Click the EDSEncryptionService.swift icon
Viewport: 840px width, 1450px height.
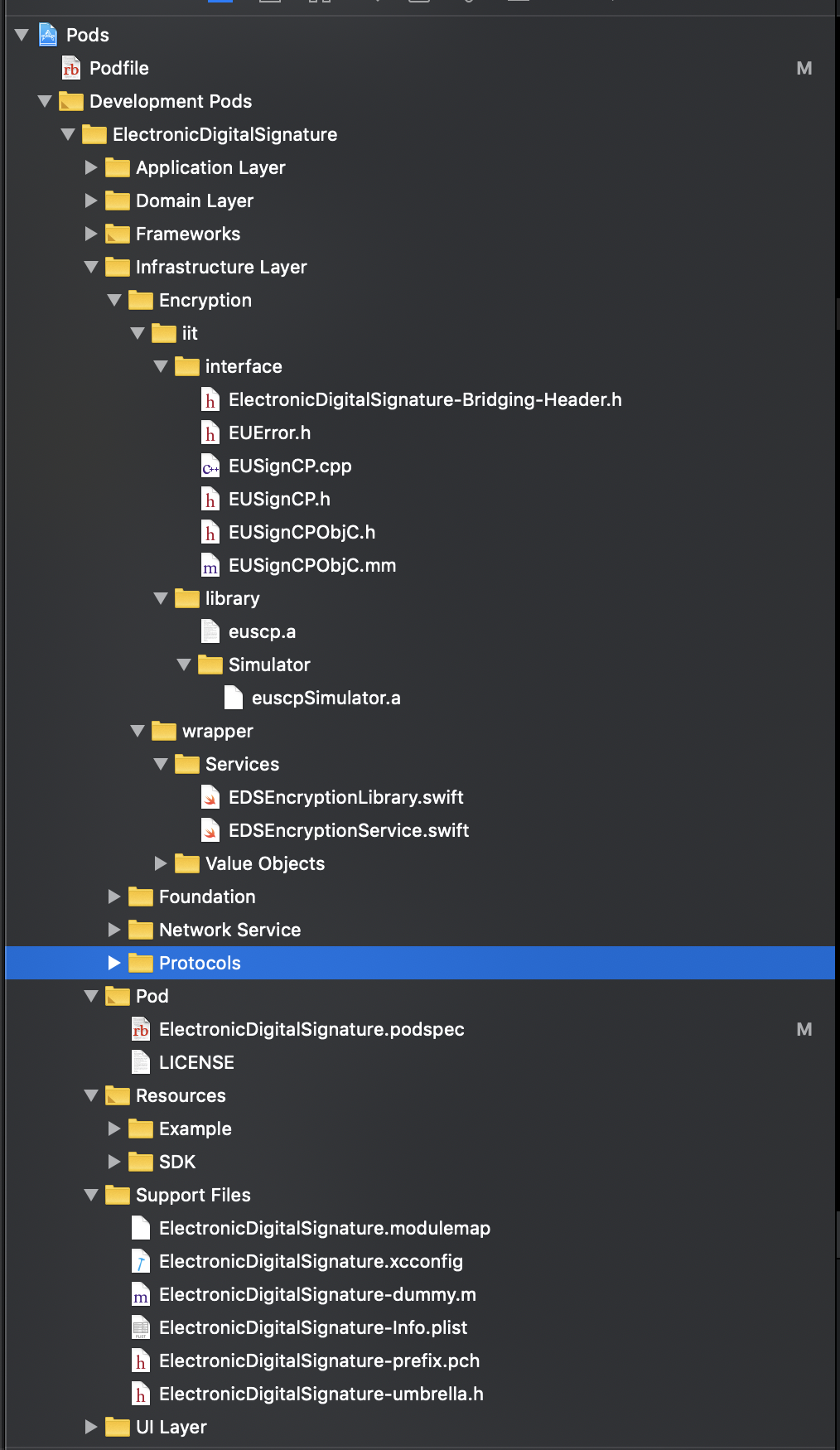coord(210,830)
